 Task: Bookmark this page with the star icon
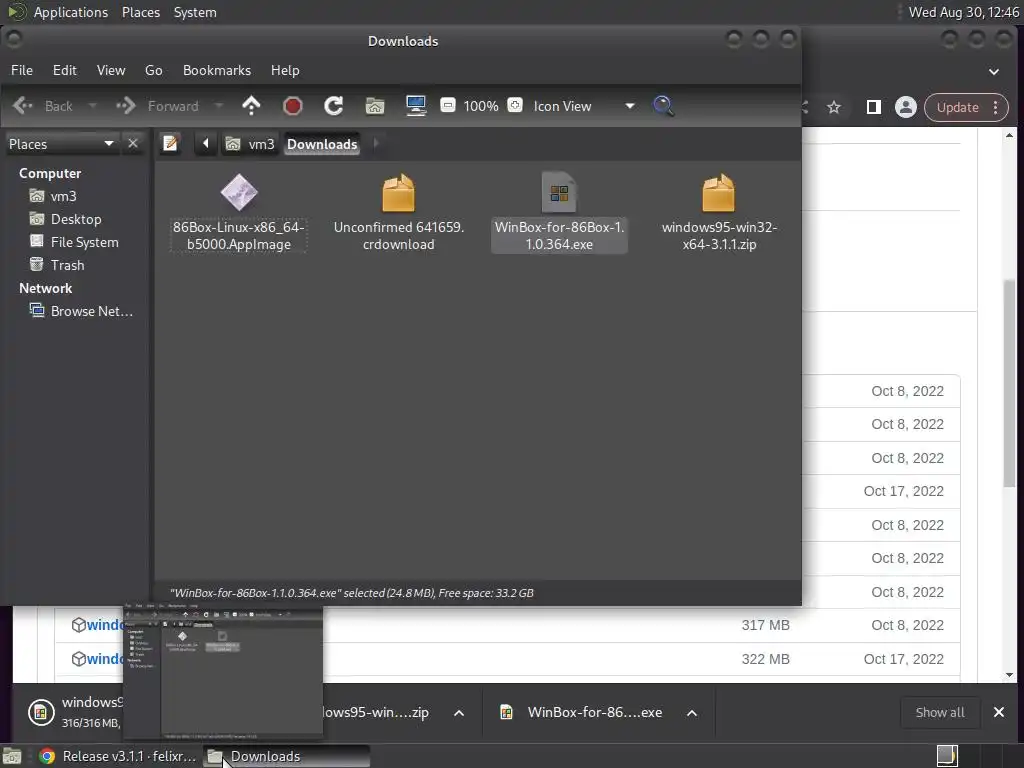pyautogui.click(x=834, y=107)
